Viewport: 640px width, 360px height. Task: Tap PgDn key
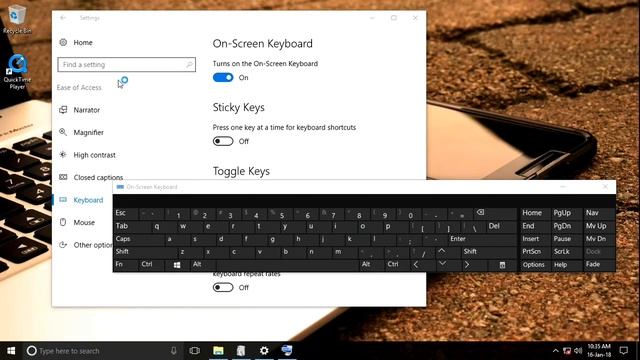pos(566,226)
